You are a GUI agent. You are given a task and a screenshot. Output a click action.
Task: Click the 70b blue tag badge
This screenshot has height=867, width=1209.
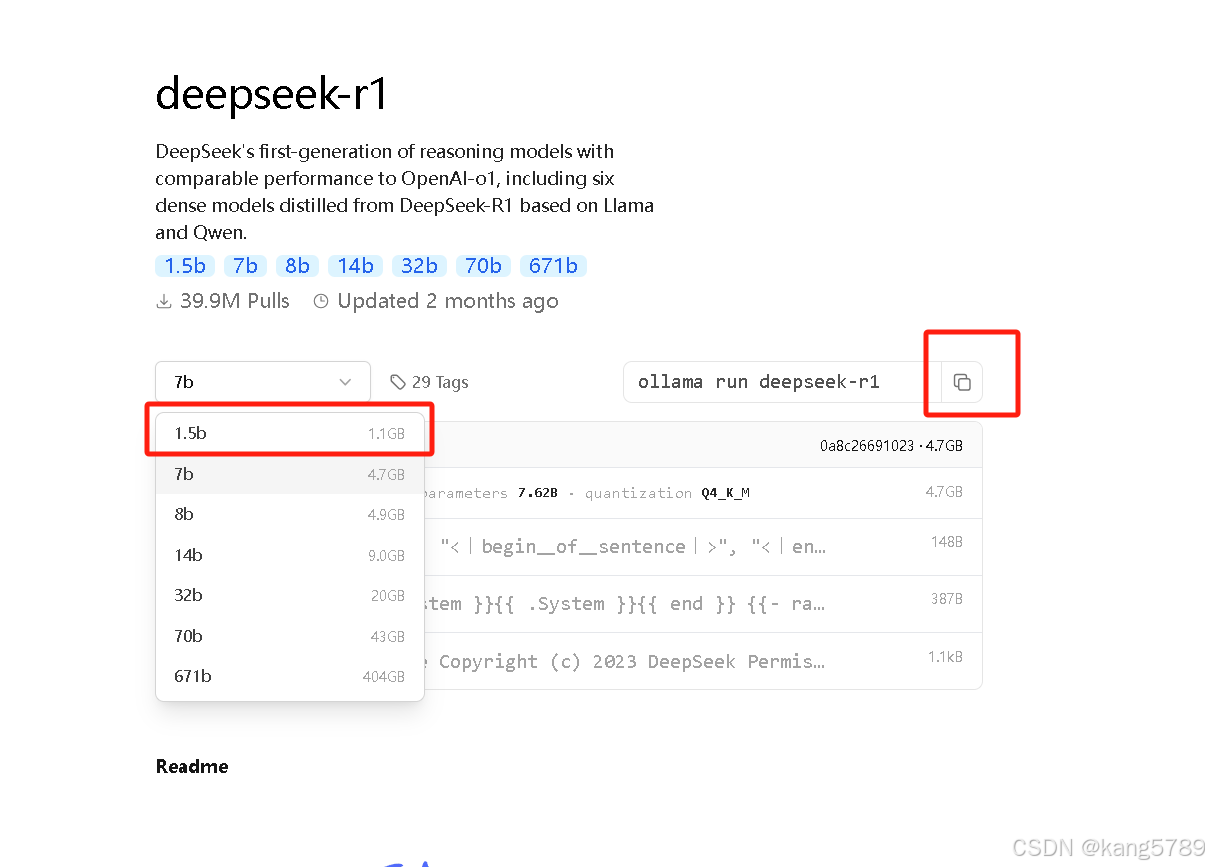[483, 266]
